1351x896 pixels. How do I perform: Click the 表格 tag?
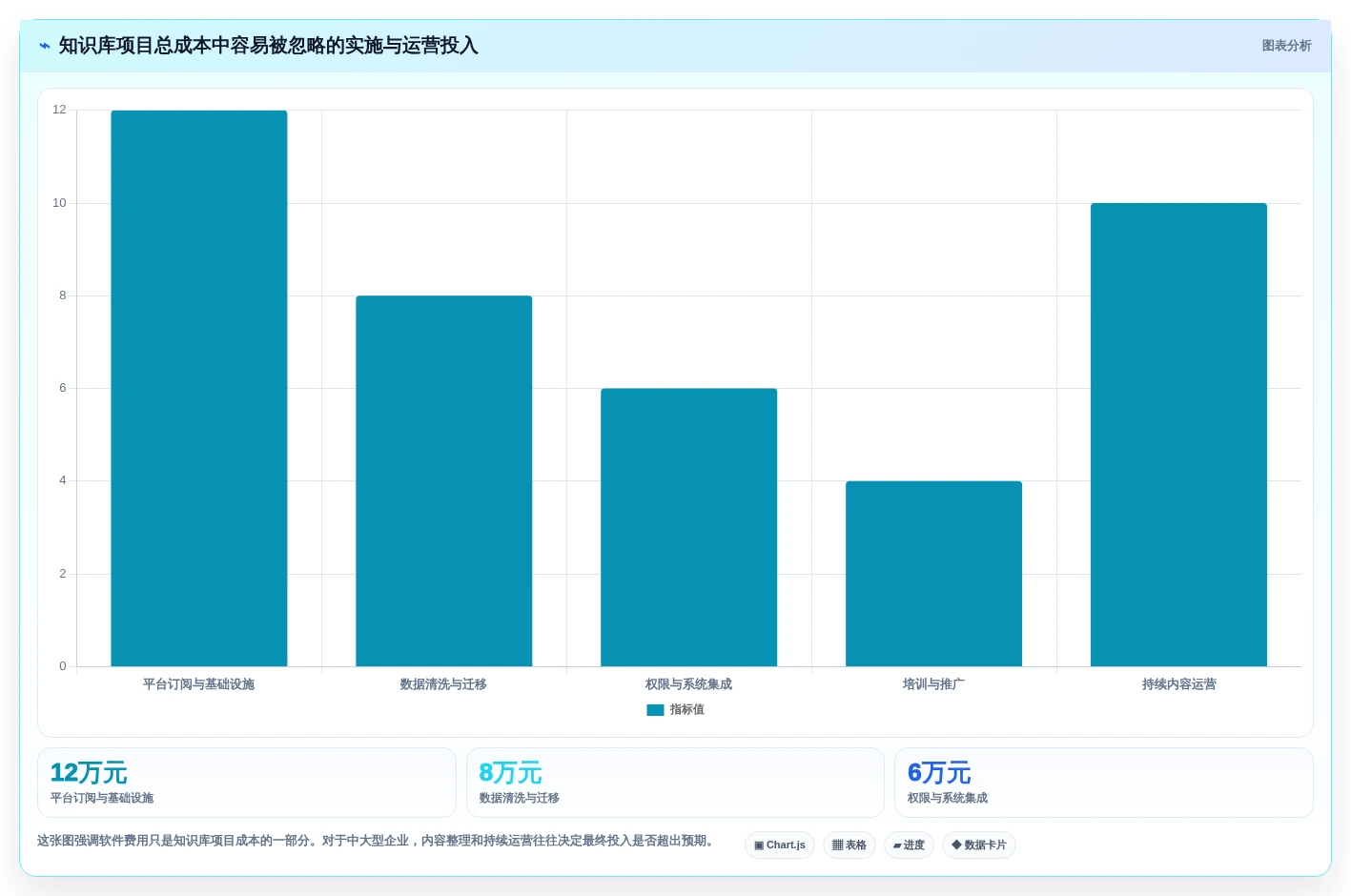(x=849, y=845)
